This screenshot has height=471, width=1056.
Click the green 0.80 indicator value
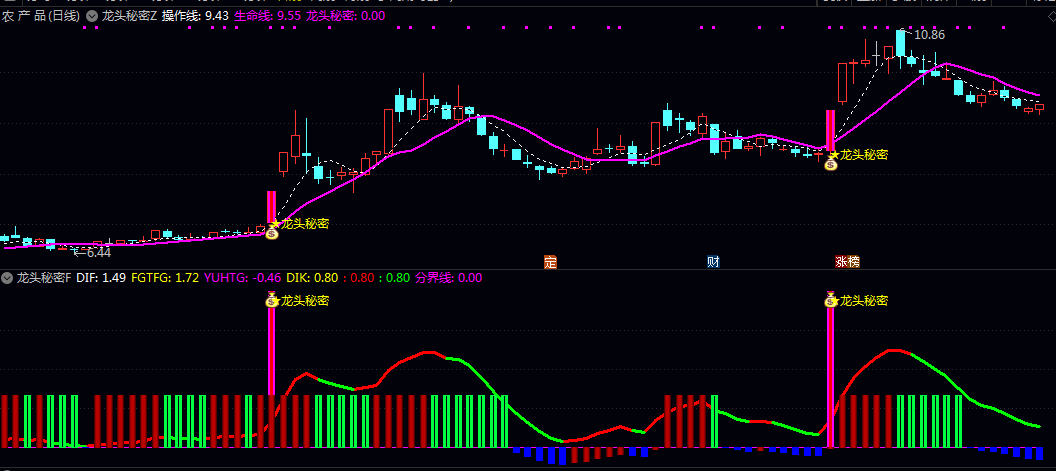tap(394, 278)
